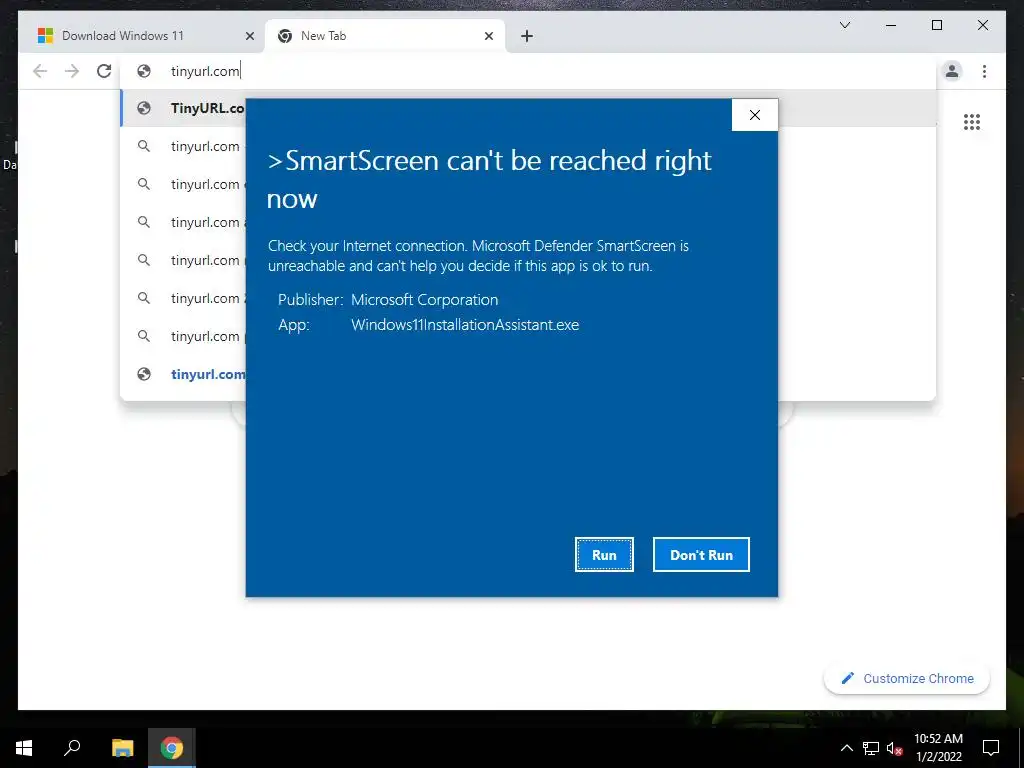This screenshot has height=768, width=1024.
Task: Maximize the Chrome window
Action: click(x=936, y=25)
